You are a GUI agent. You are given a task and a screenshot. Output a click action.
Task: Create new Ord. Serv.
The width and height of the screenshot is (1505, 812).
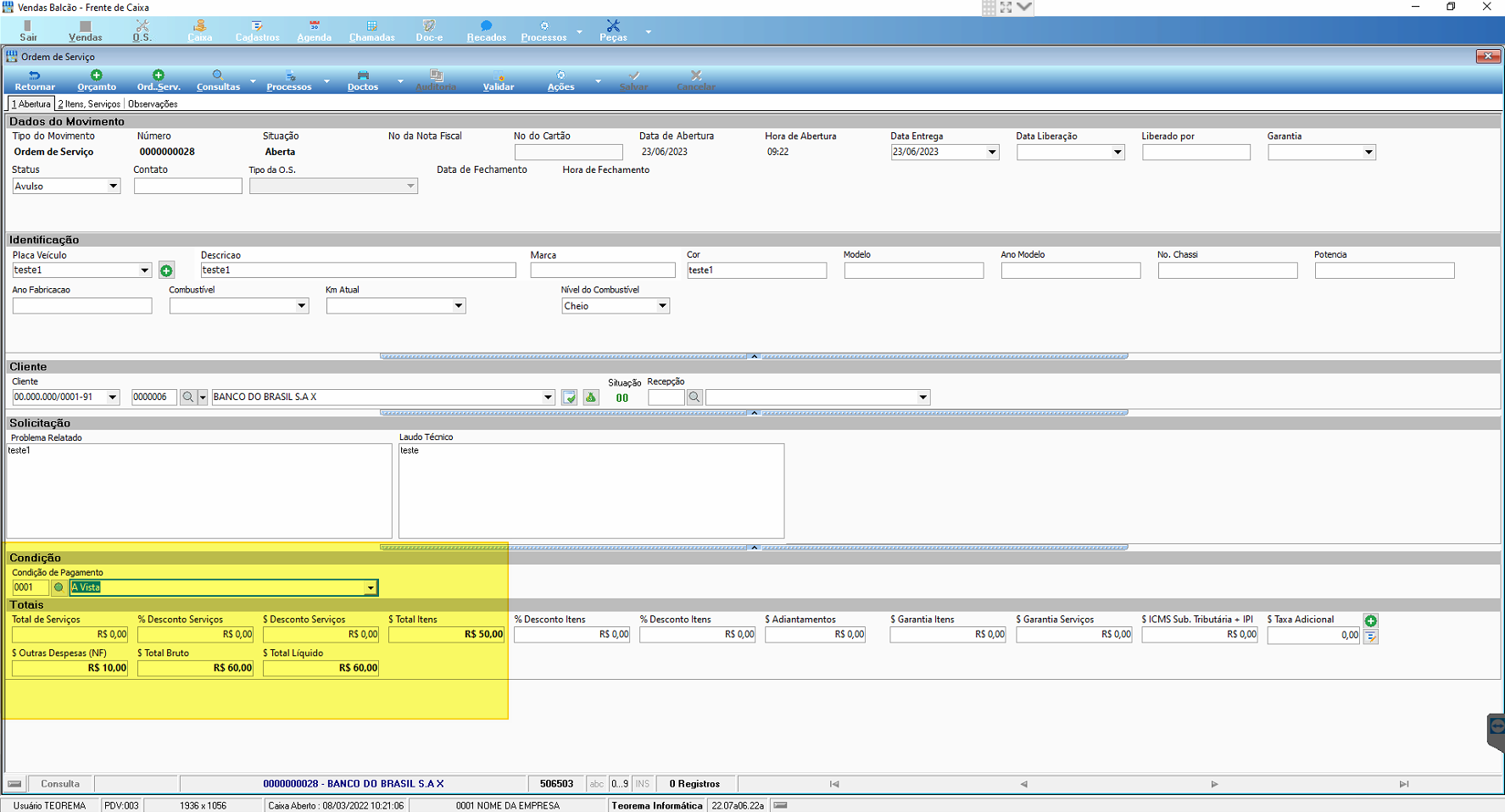(159, 81)
